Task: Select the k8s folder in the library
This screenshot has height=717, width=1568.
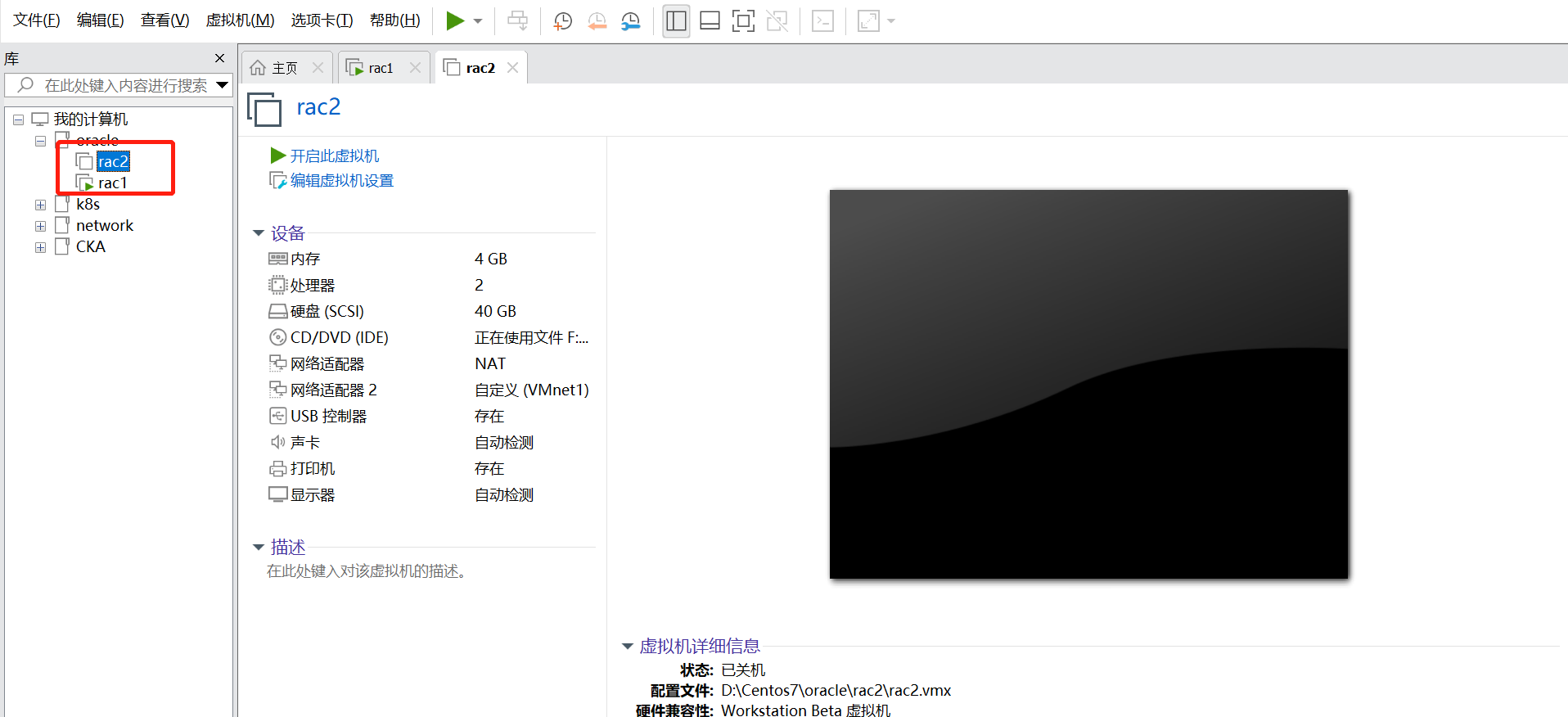Action: [88, 204]
